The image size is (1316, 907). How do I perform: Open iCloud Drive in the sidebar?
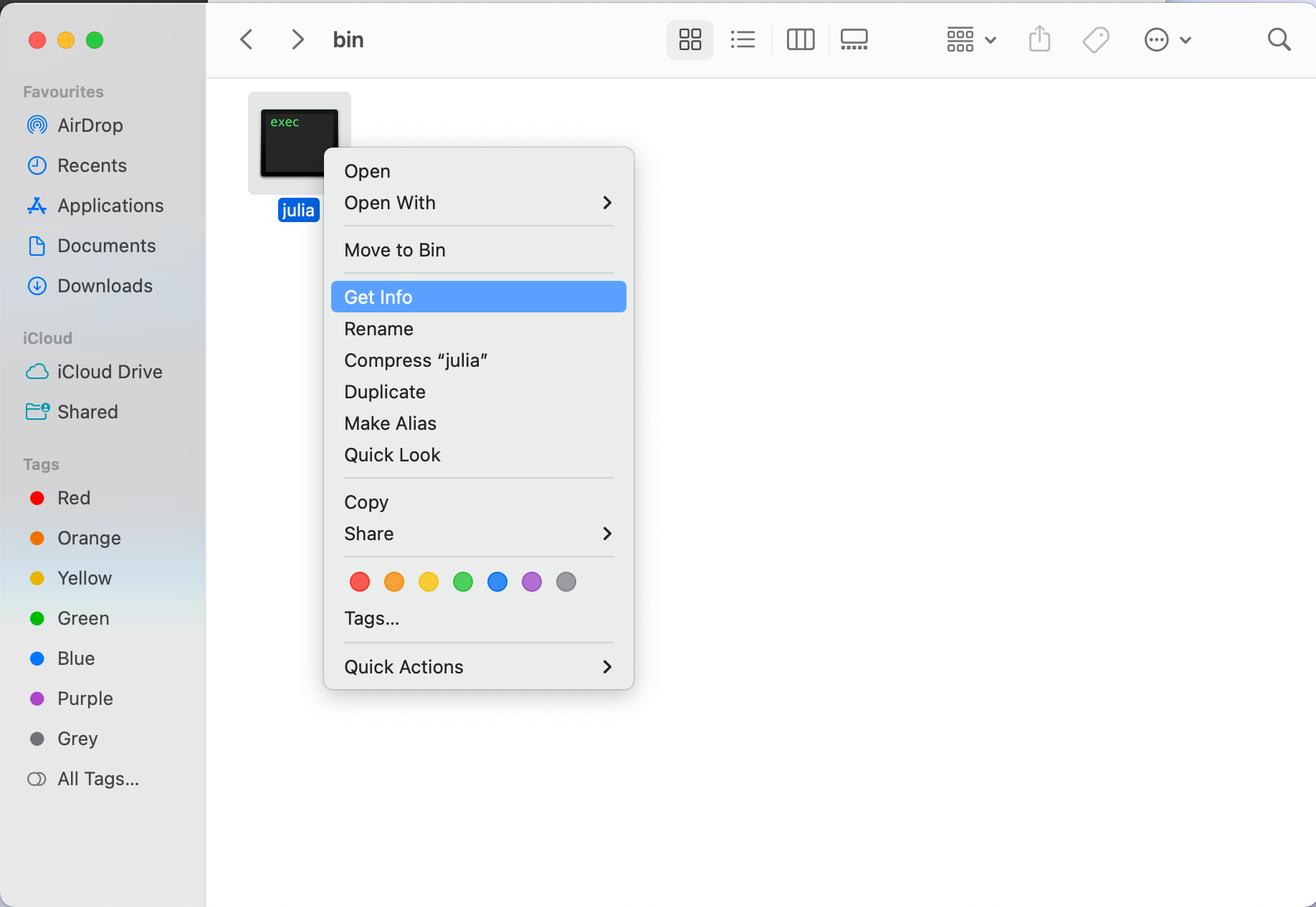click(x=109, y=372)
